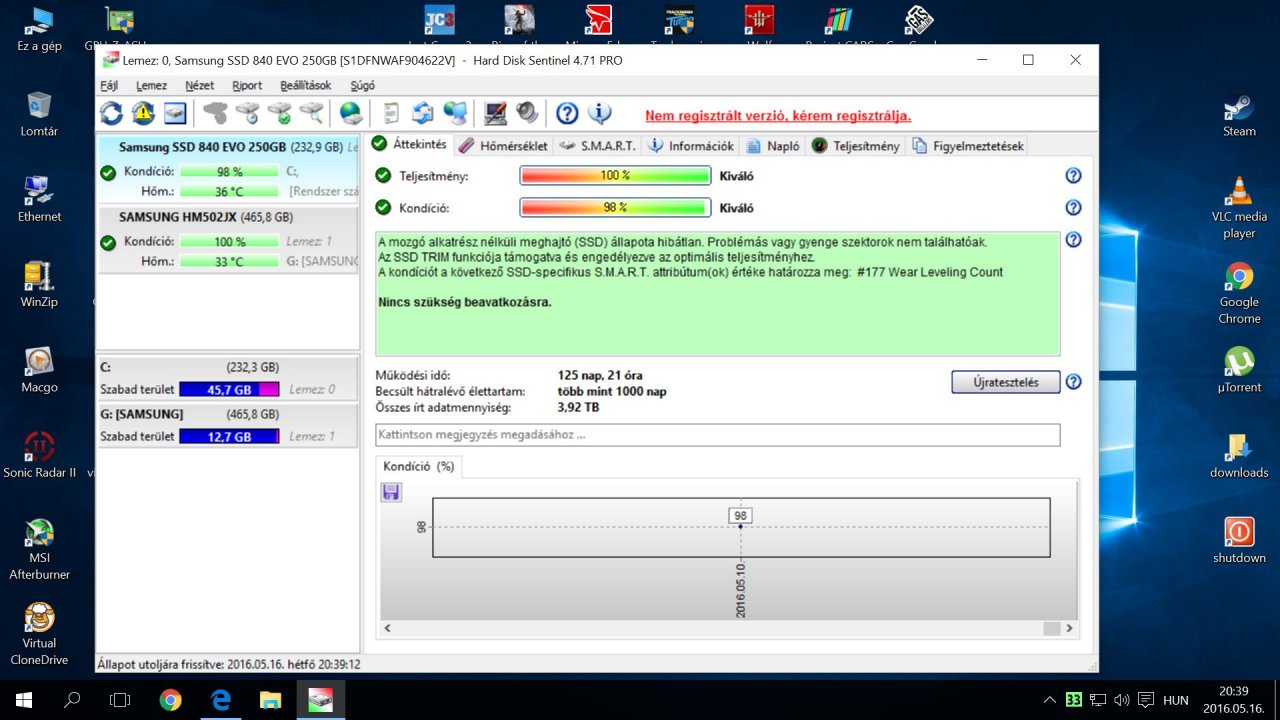Select the Kondíció (%) graph tab

coord(419,466)
